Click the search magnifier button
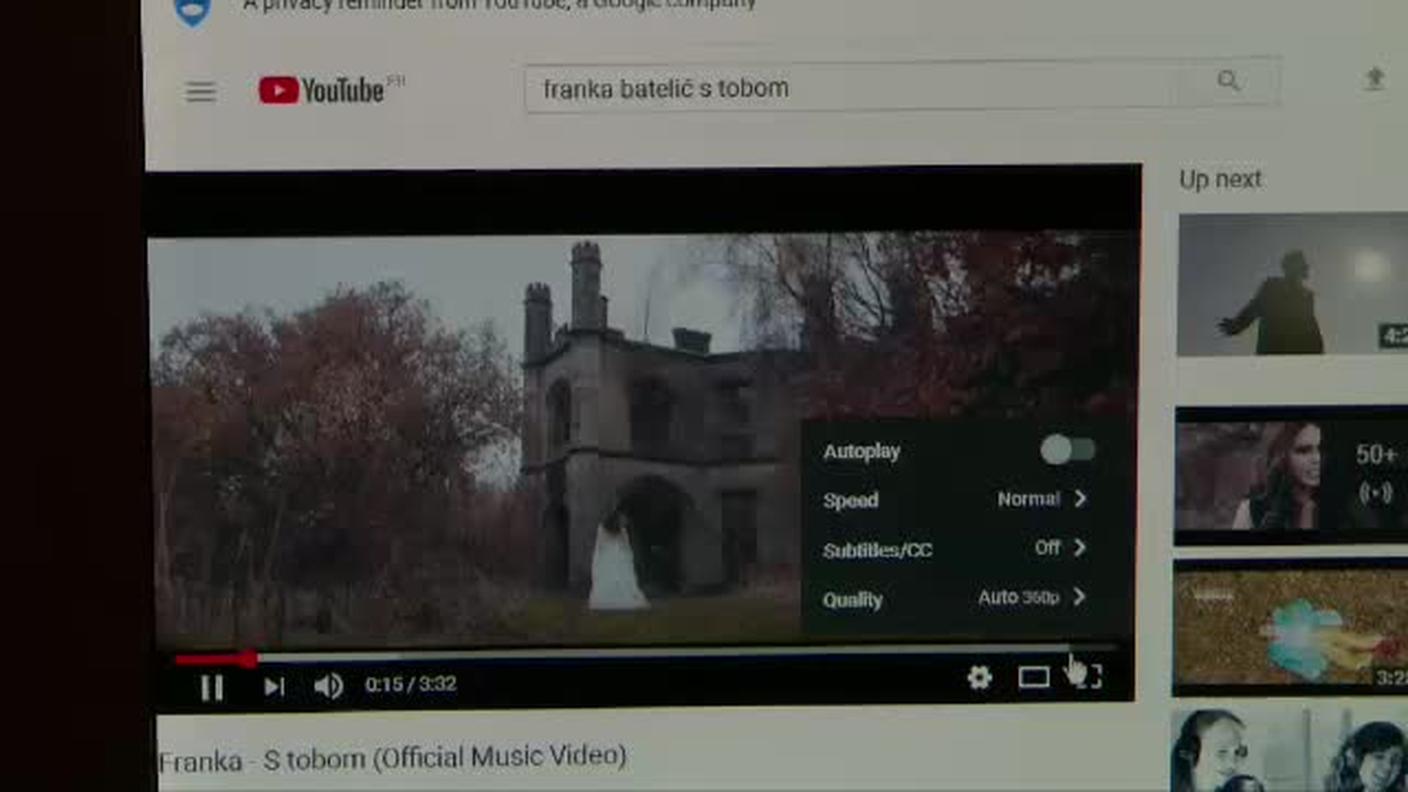The width and height of the screenshot is (1408, 792). pyautogui.click(x=1229, y=81)
